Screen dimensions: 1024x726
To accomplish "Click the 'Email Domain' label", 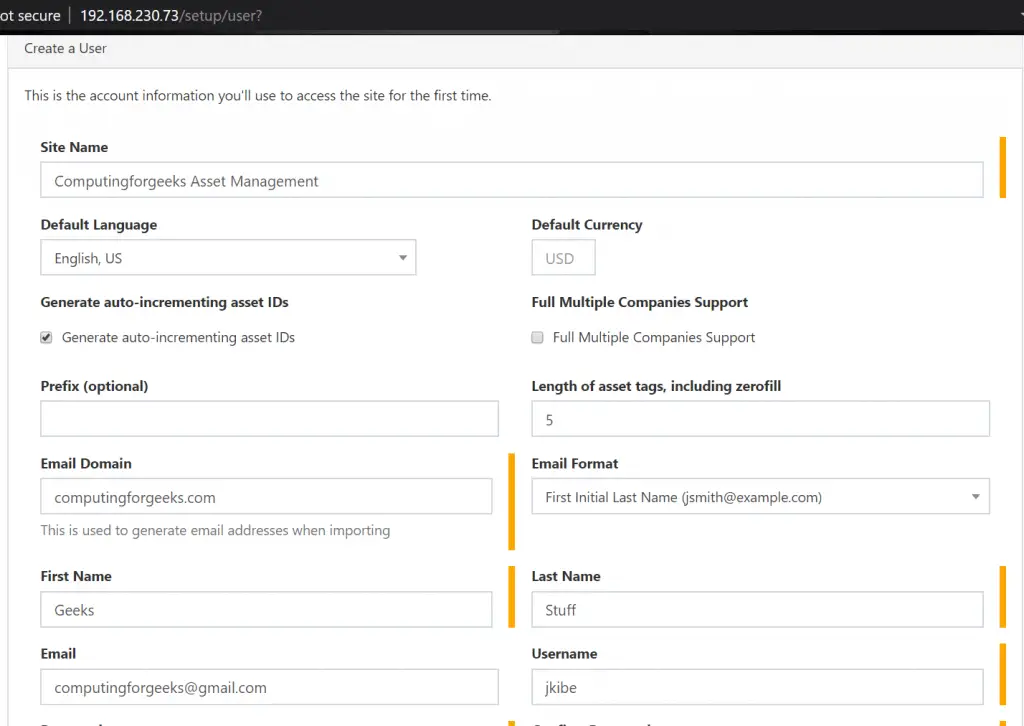I will click(x=86, y=464).
